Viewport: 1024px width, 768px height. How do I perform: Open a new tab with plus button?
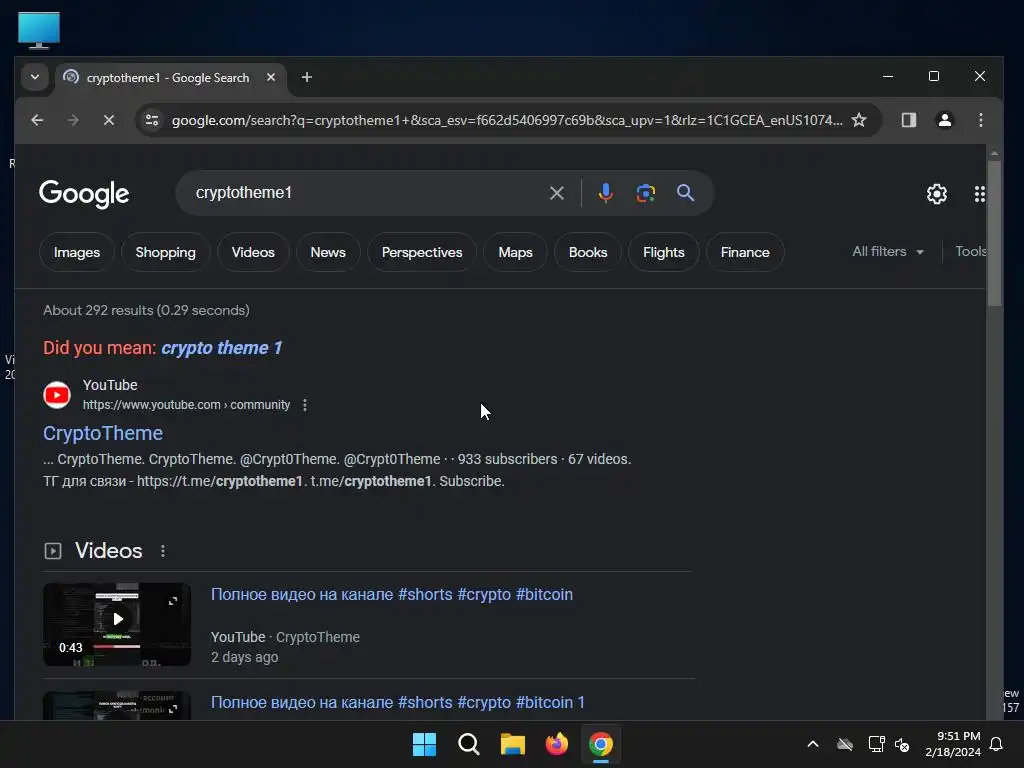pos(306,77)
